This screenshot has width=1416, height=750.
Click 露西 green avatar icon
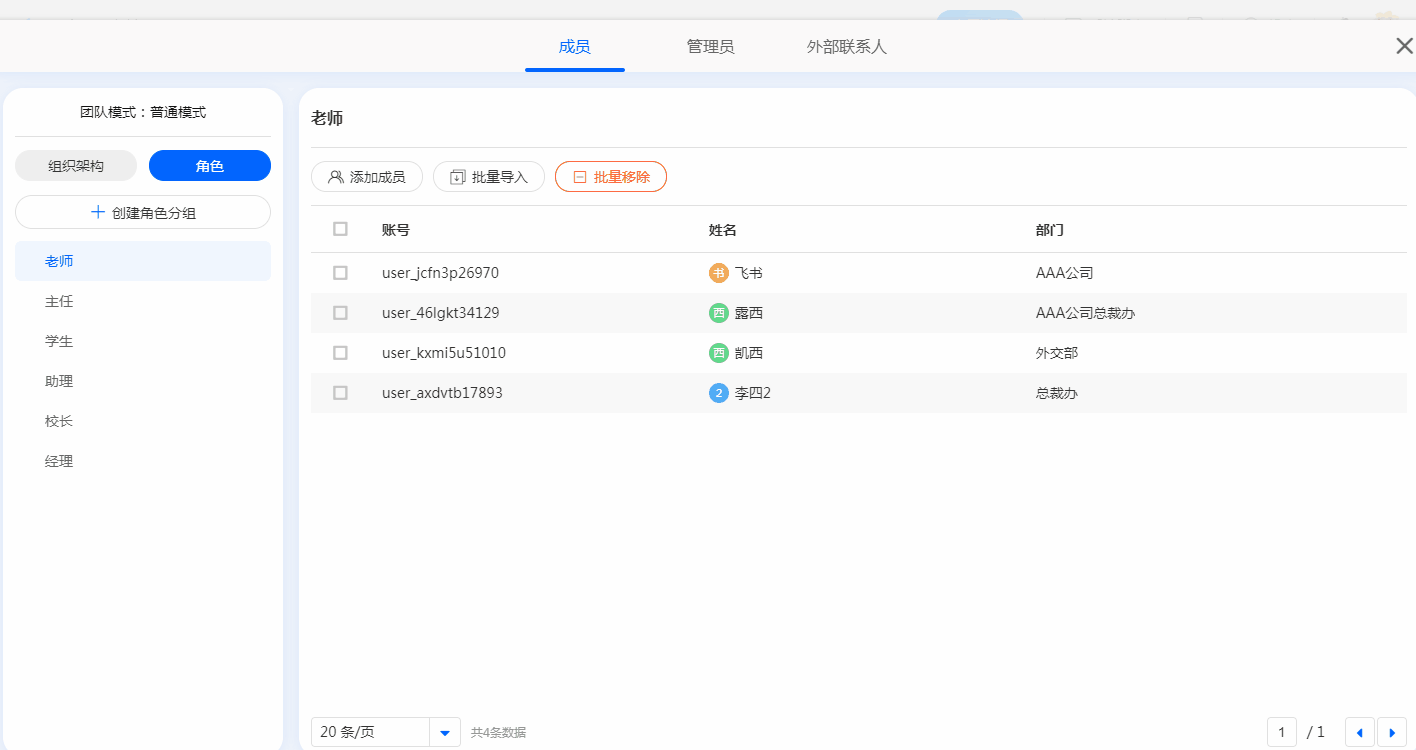718,313
